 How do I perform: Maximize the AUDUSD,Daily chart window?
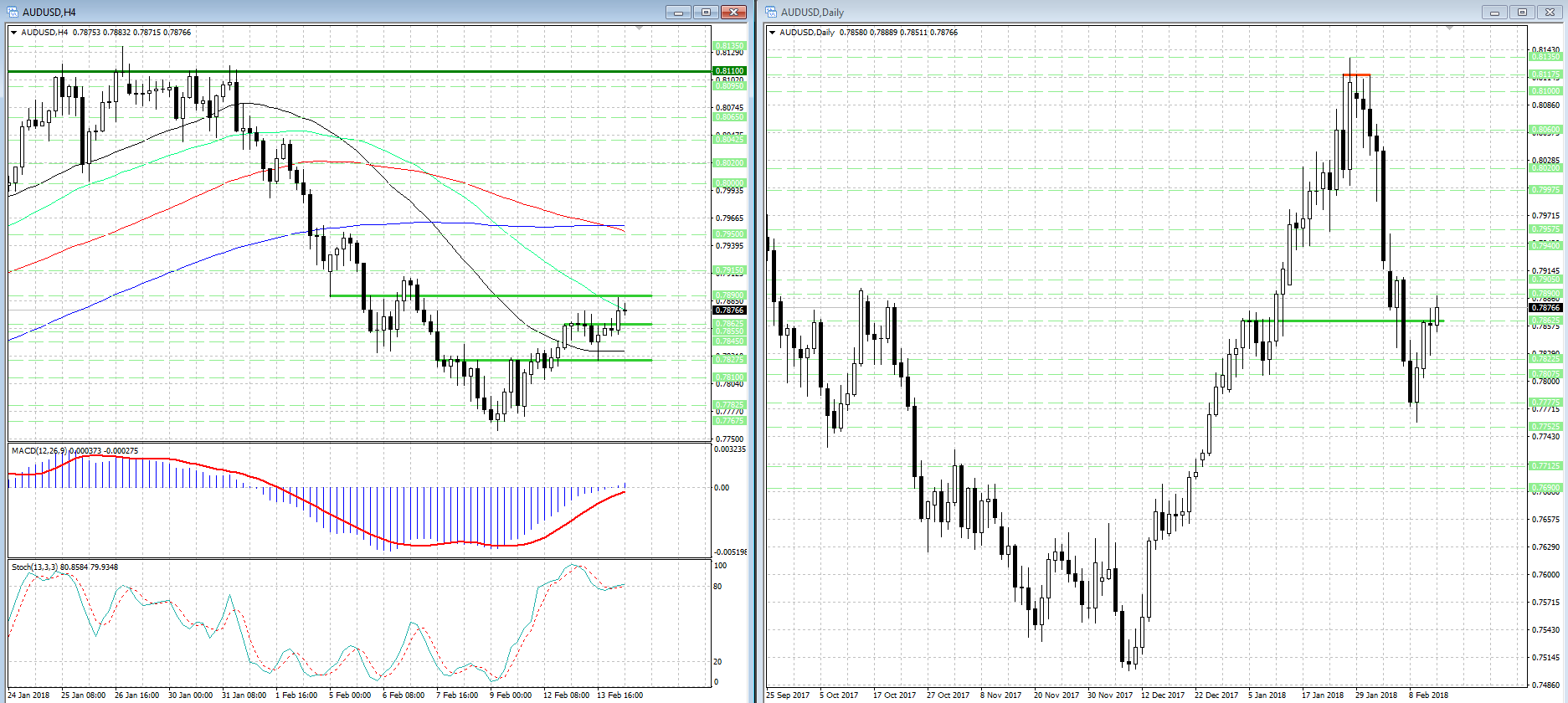coord(1522,12)
